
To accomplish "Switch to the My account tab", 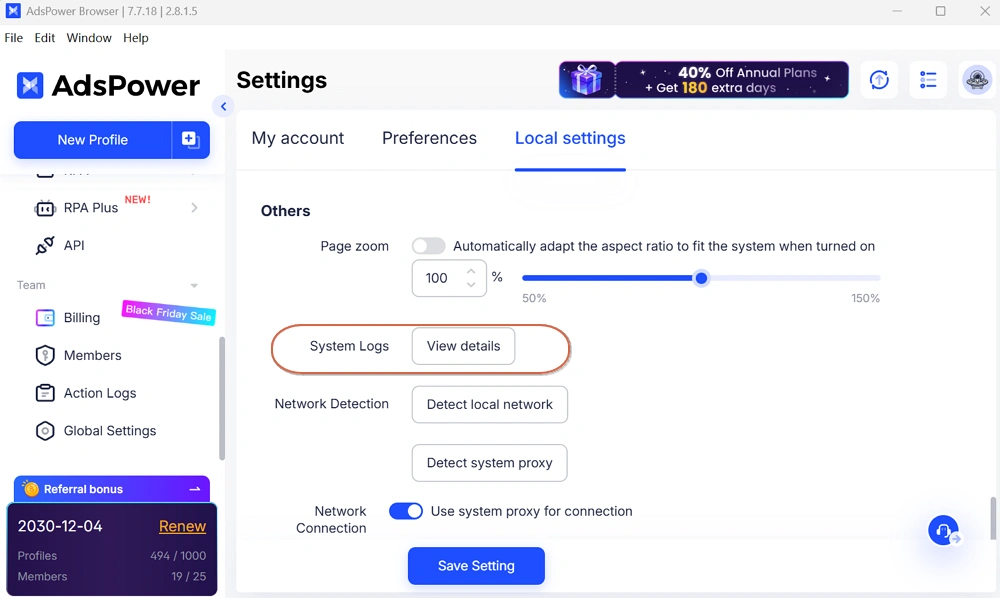I will coord(297,138).
